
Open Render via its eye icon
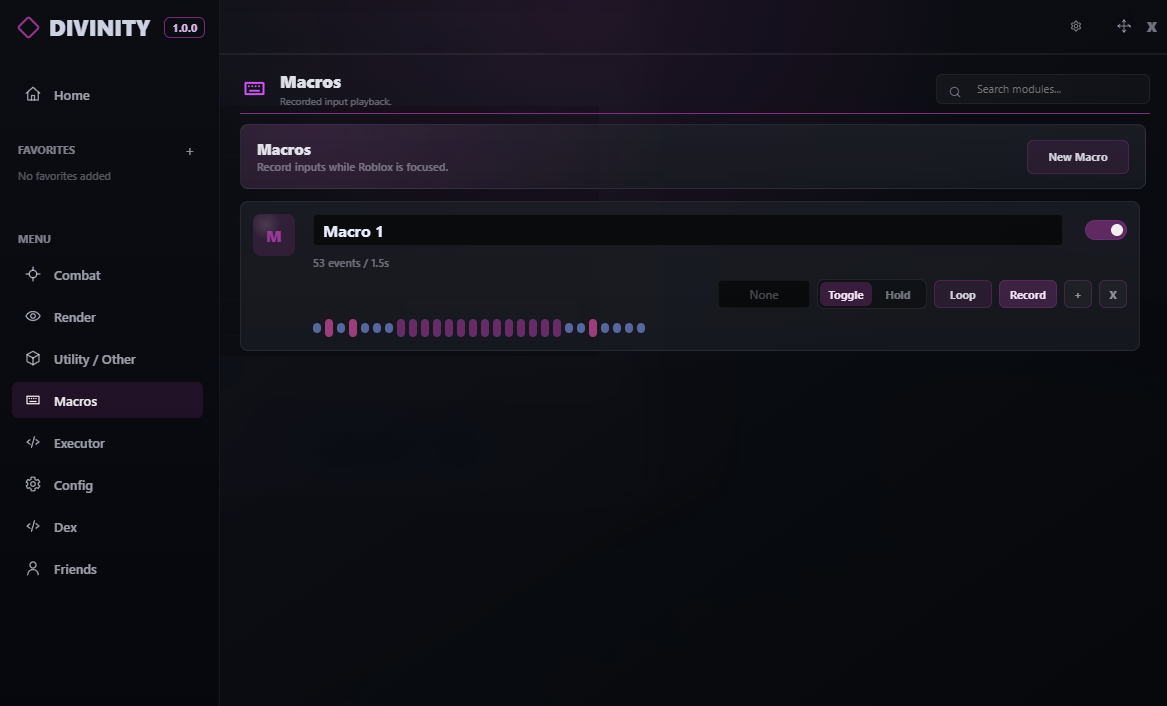pos(33,316)
